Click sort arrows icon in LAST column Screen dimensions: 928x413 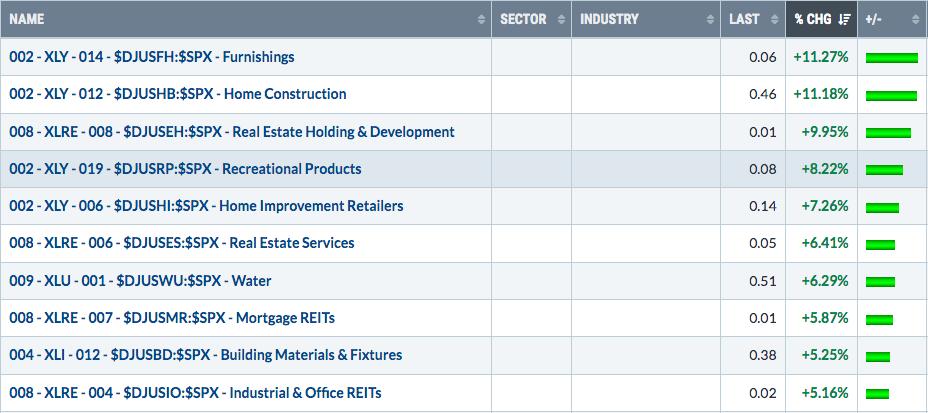774,20
